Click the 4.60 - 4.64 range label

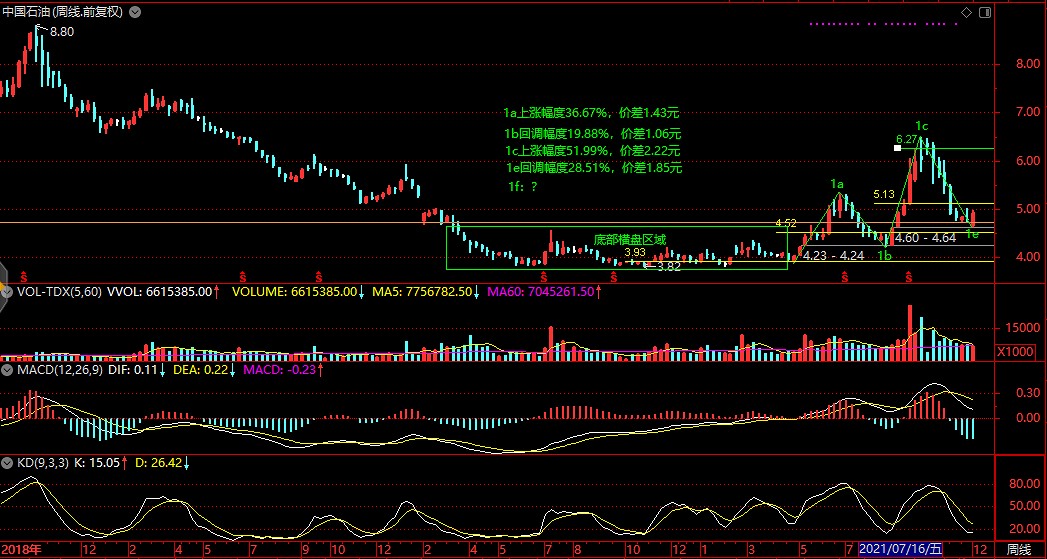coord(925,238)
